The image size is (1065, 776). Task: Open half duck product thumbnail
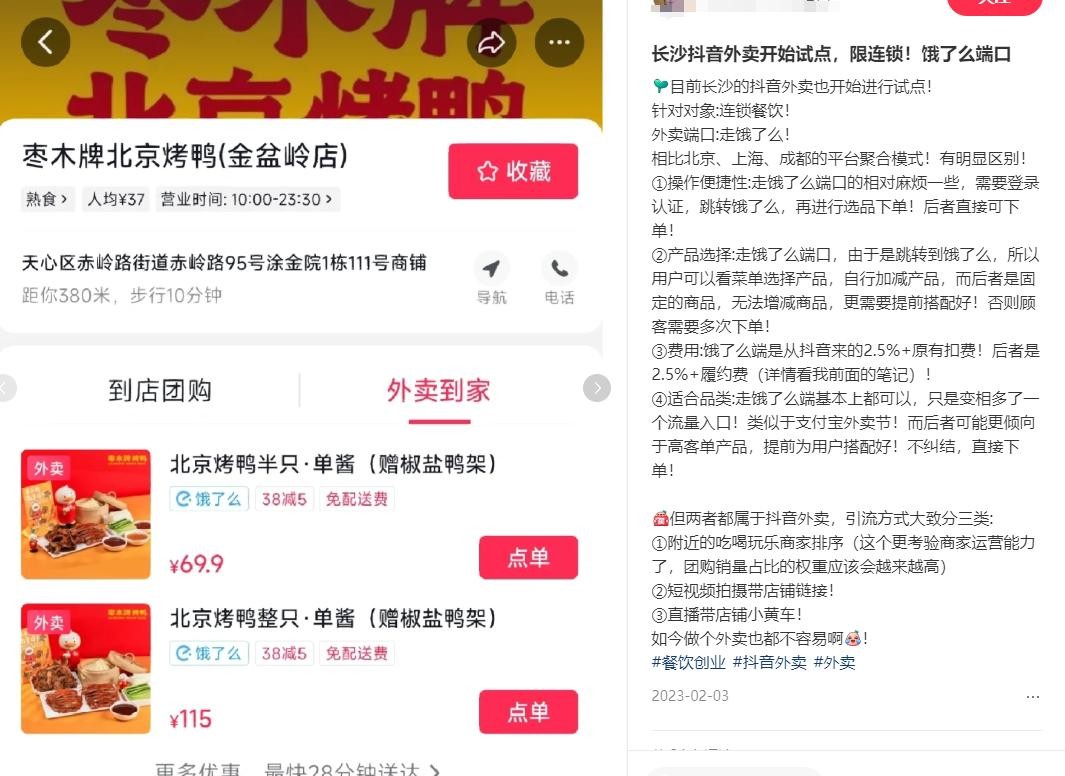click(x=86, y=514)
